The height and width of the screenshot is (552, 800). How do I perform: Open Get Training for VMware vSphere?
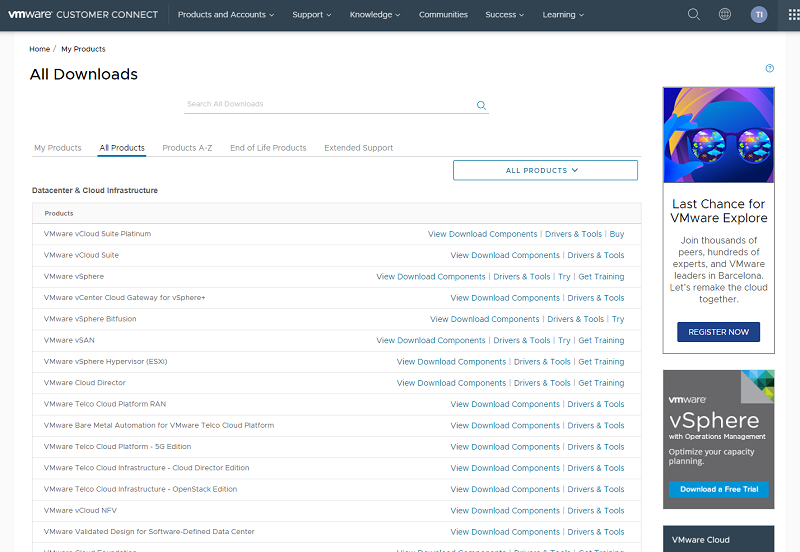(601, 277)
